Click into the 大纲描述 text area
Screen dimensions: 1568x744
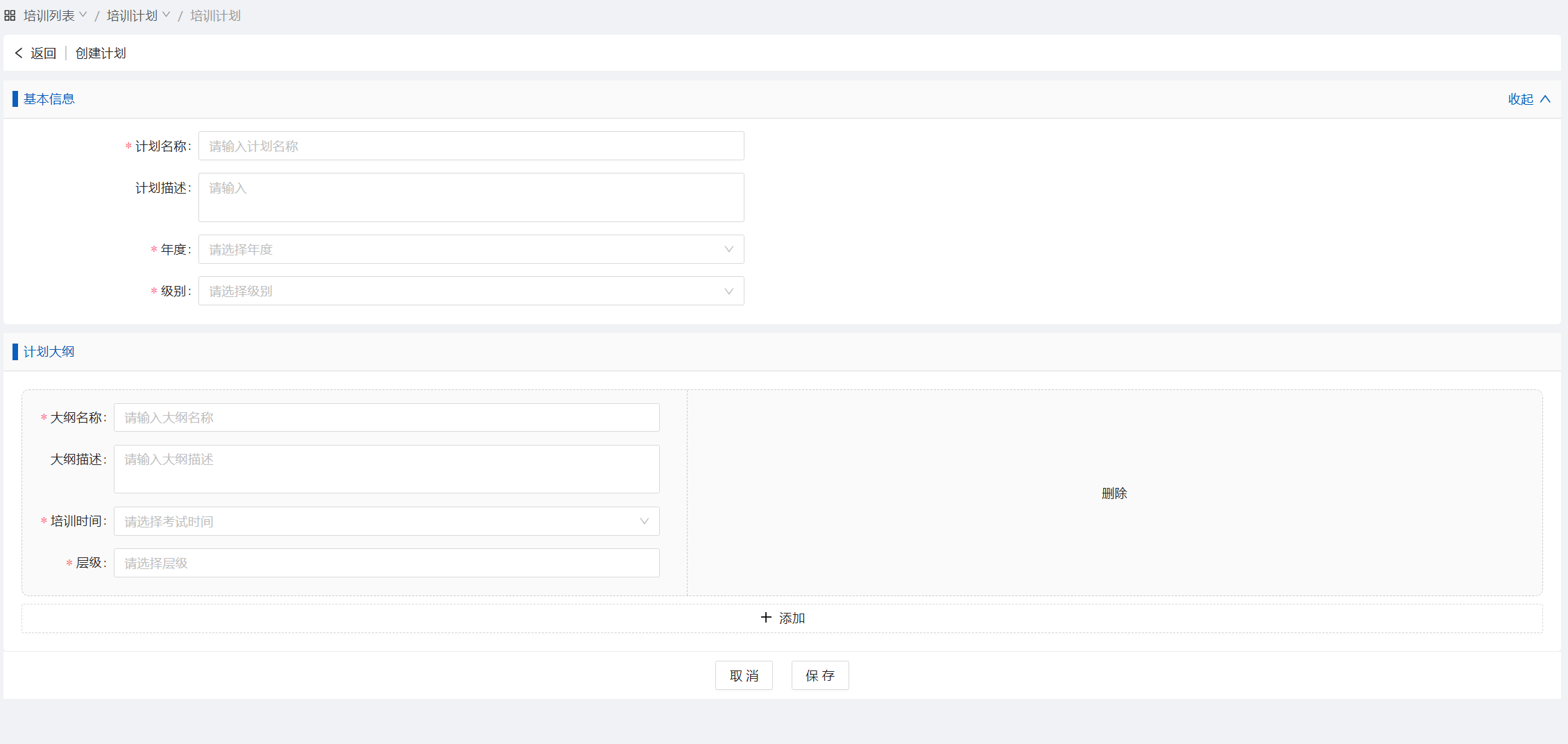click(x=386, y=469)
